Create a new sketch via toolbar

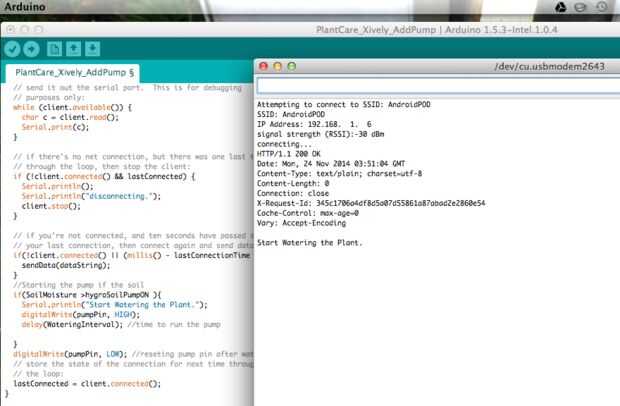click(x=55, y=49)
